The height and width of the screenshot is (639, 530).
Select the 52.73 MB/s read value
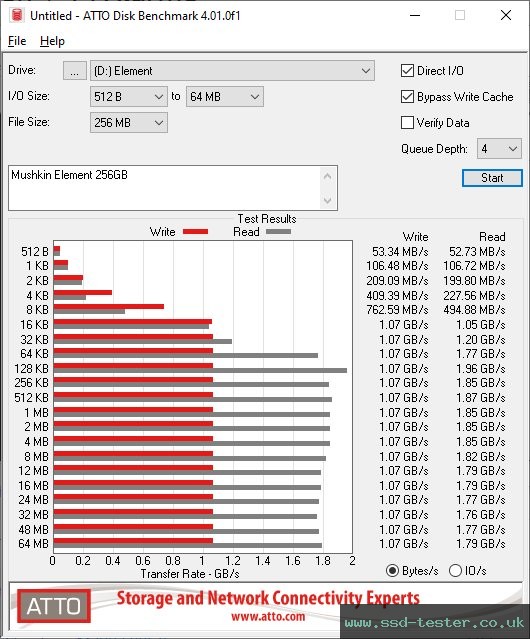click(477, 252)
